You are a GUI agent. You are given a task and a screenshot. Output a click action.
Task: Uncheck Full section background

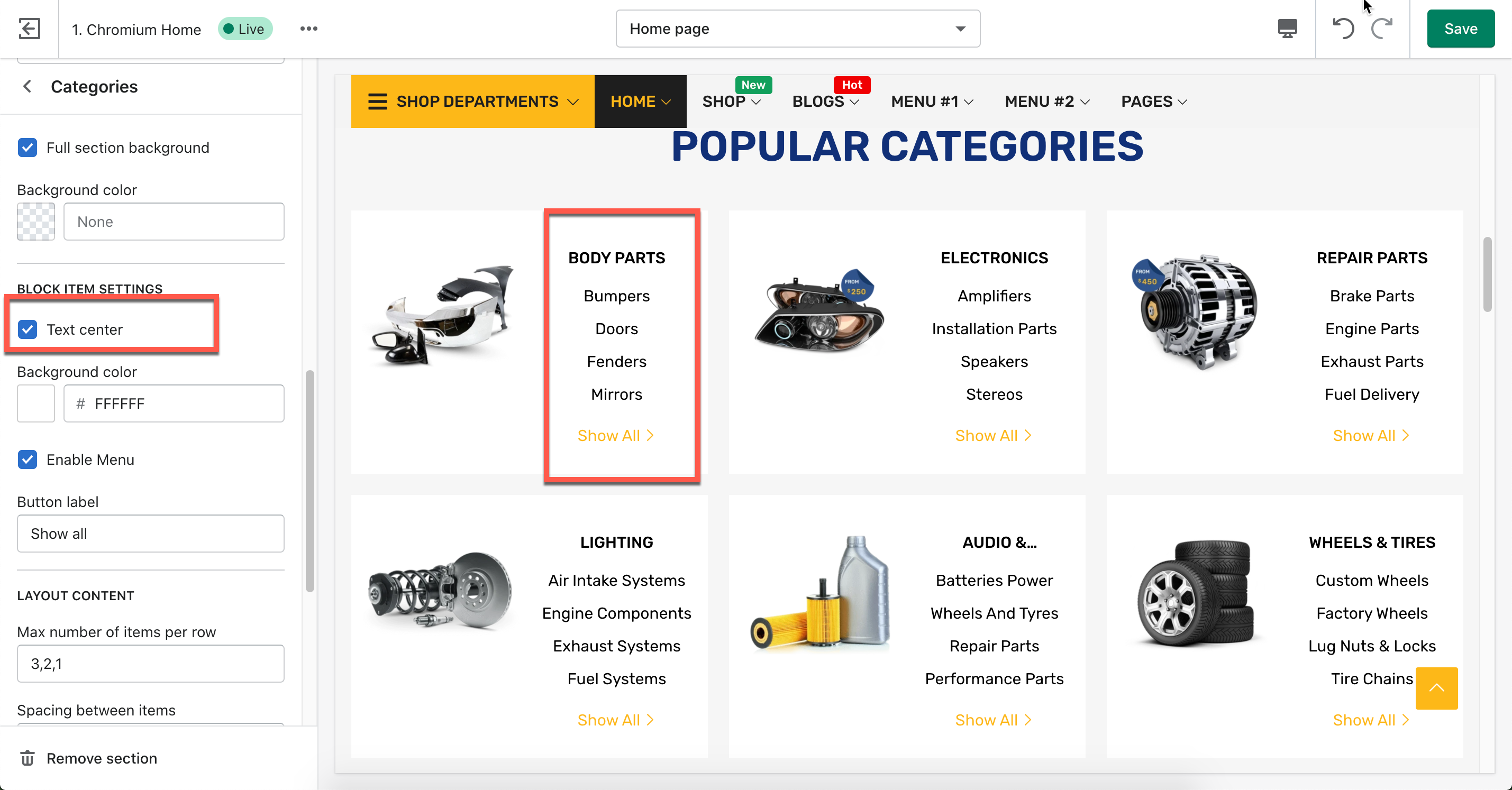tap(28, 148)
